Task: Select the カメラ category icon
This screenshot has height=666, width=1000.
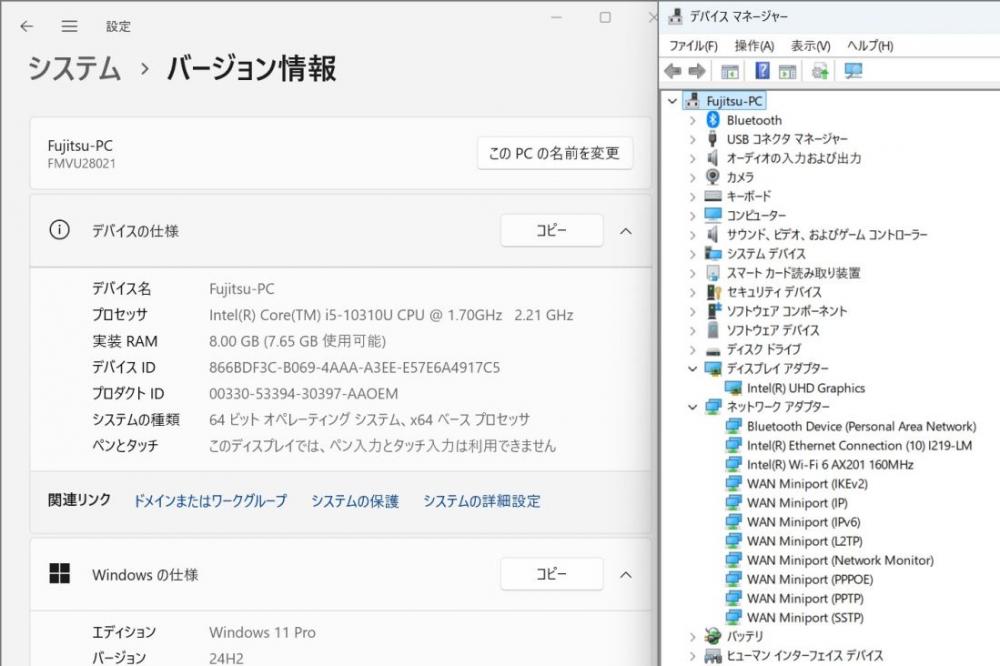Action: click(713, 177)
